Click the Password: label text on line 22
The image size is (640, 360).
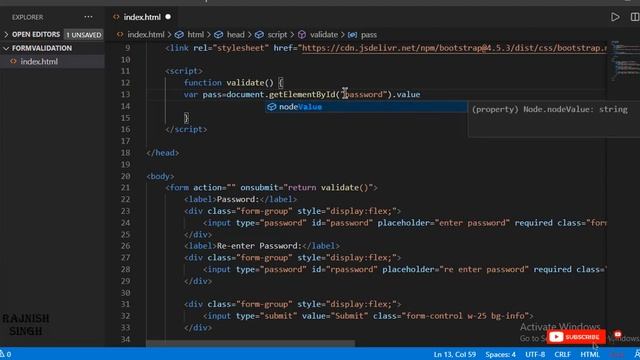pyautogui.click(x=238, y=200)
